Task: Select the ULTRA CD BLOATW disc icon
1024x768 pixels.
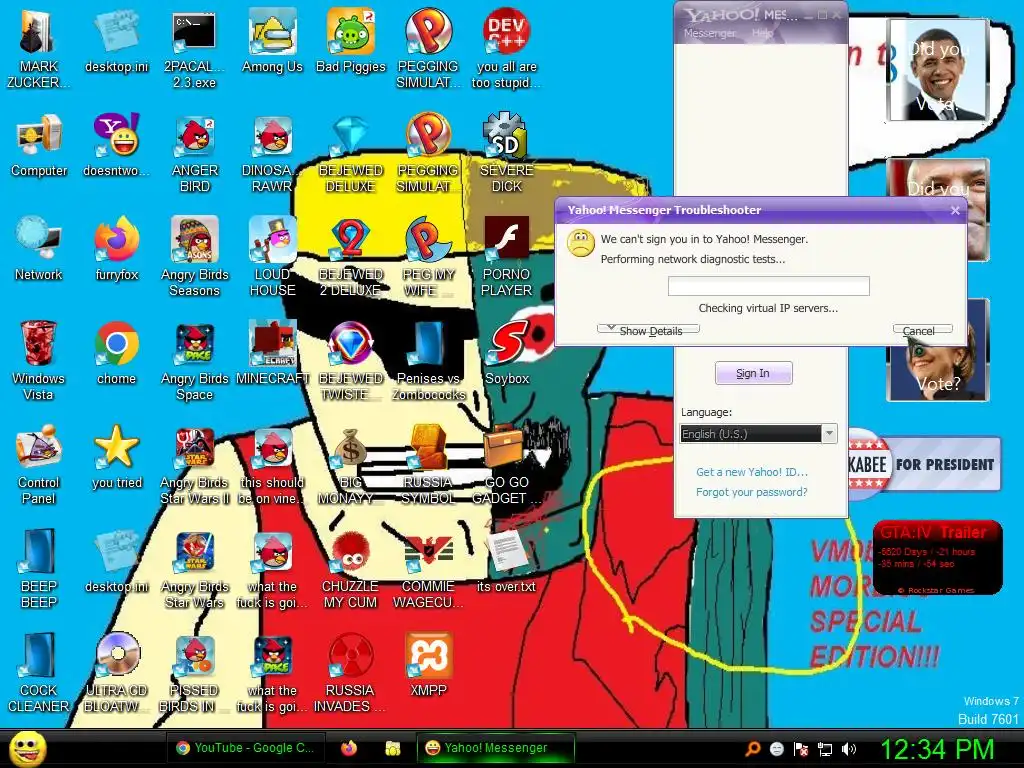Action: [x=116, y=672]
